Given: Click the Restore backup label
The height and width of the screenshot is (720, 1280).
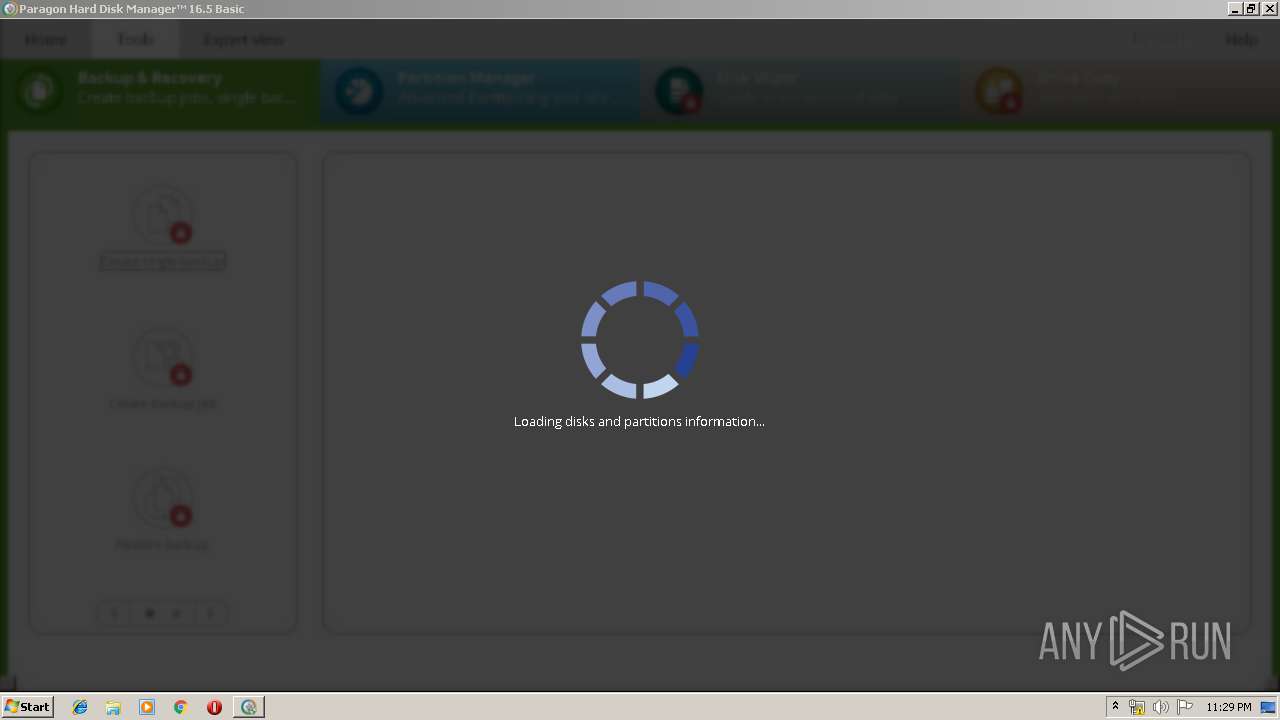Looking at the screenshot, I should 162,545.
